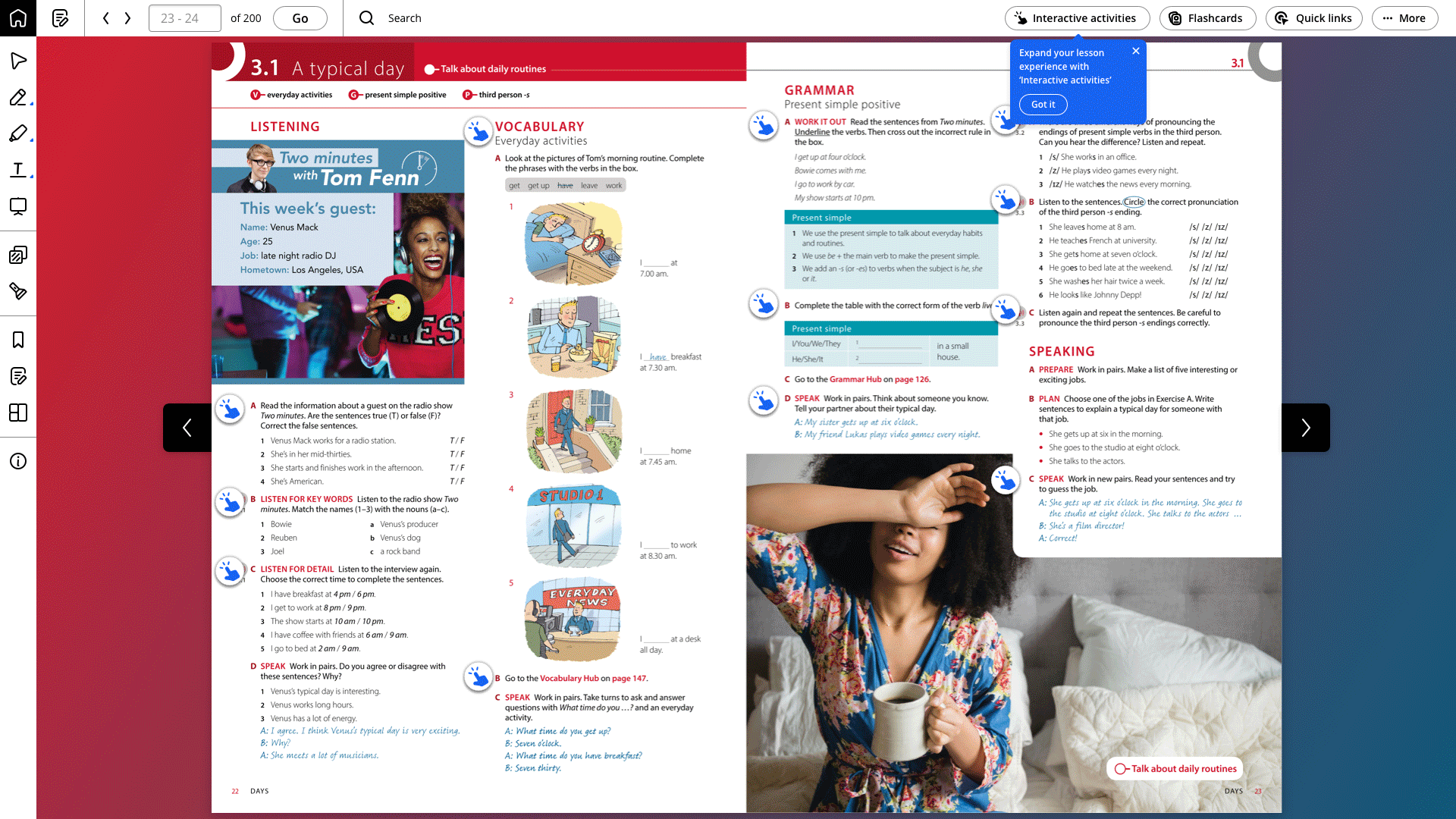Screen dimensions: 1456x819
Task: Select the pencil drawing tool
Action: (18, 97)
